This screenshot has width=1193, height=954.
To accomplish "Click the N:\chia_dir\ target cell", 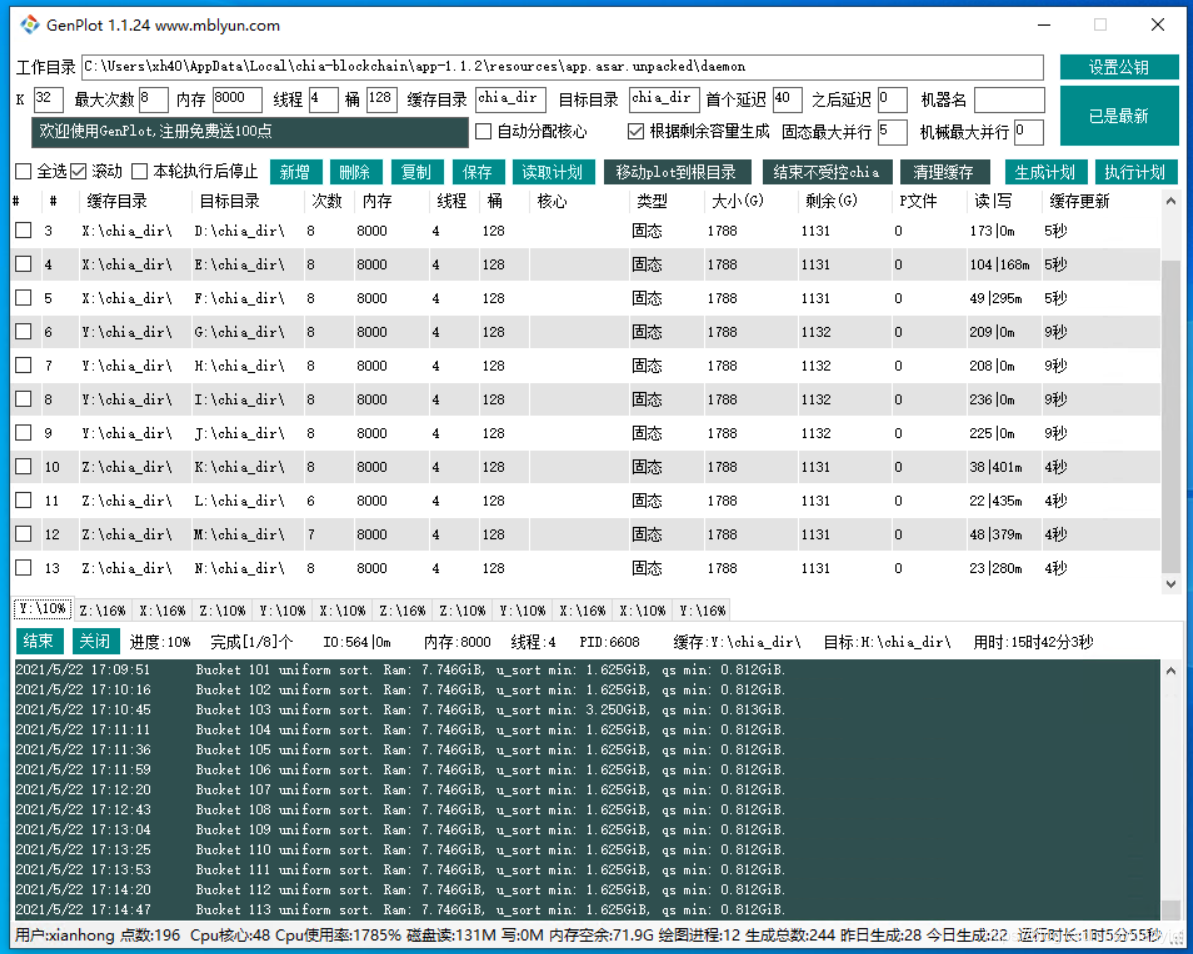I will (x=239, y=568).
